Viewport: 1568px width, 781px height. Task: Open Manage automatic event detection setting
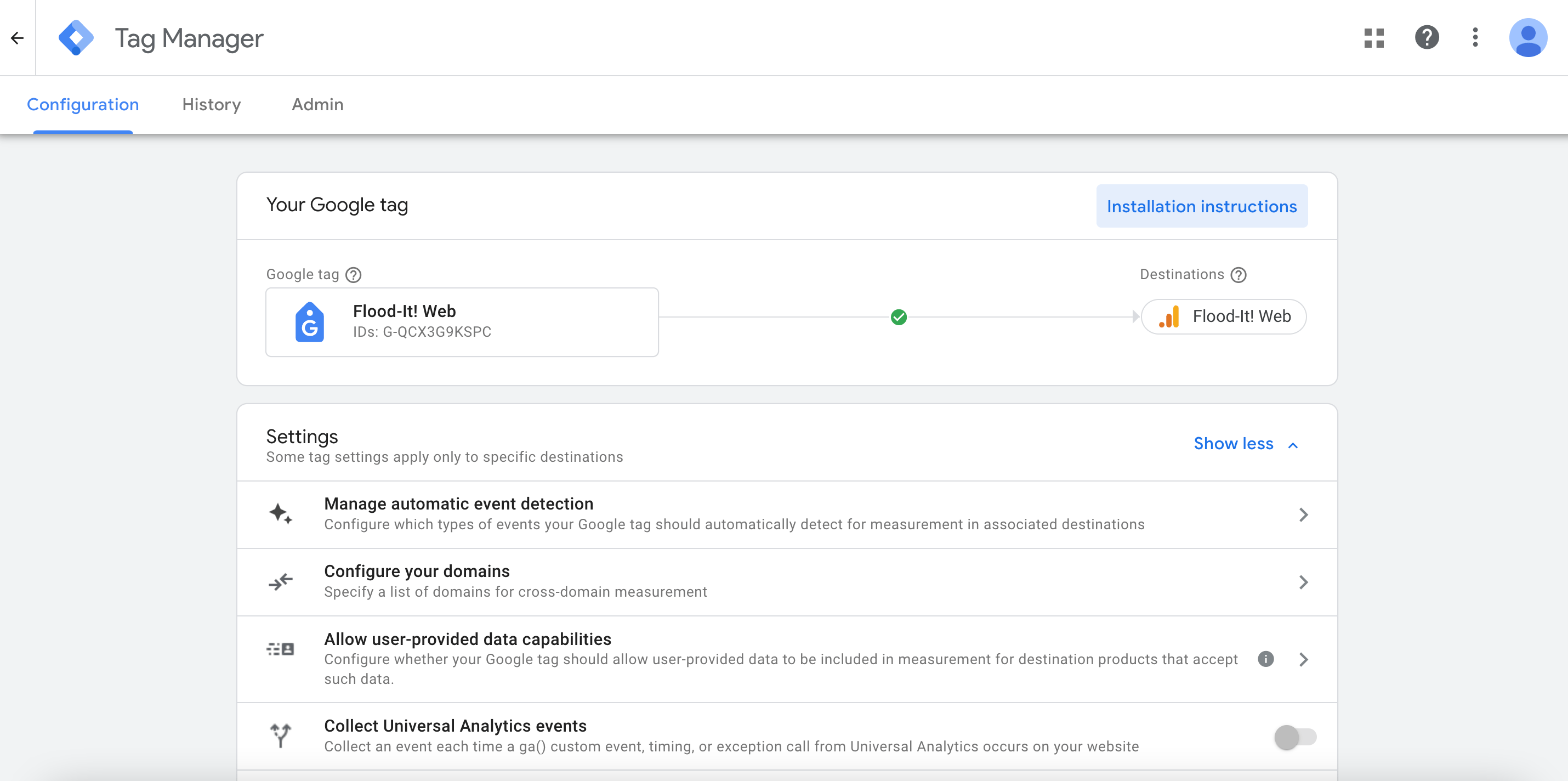point(786,514)
